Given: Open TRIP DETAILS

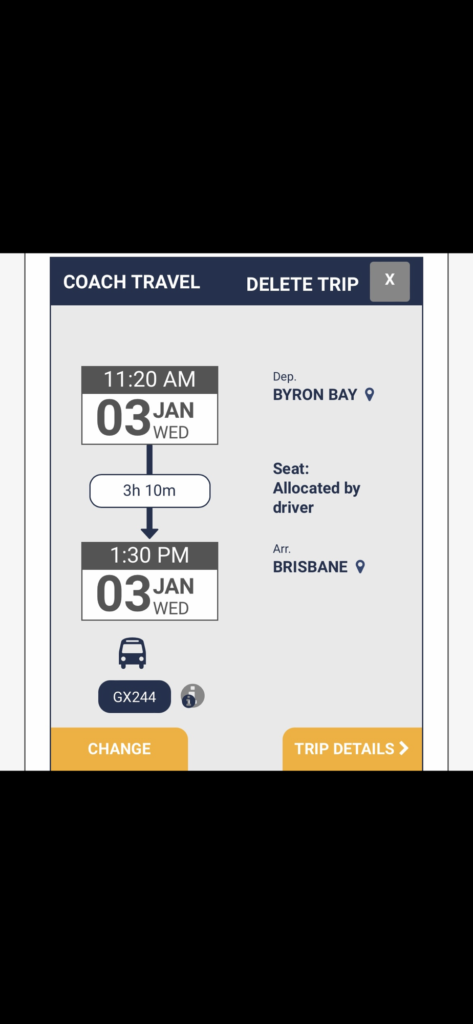Looking at the screenshot, I should tap(352, 749).
